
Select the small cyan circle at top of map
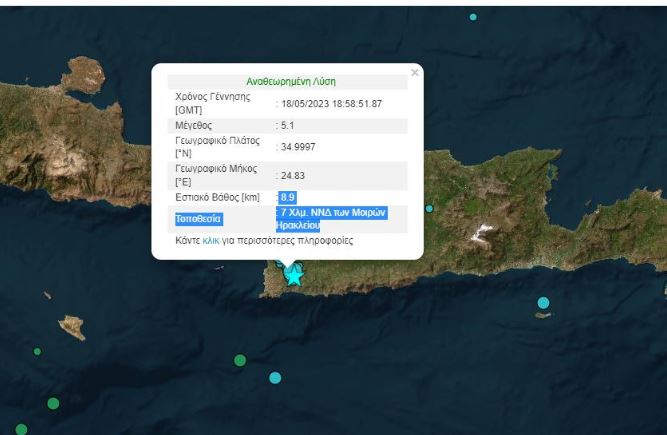coord(473,17)
